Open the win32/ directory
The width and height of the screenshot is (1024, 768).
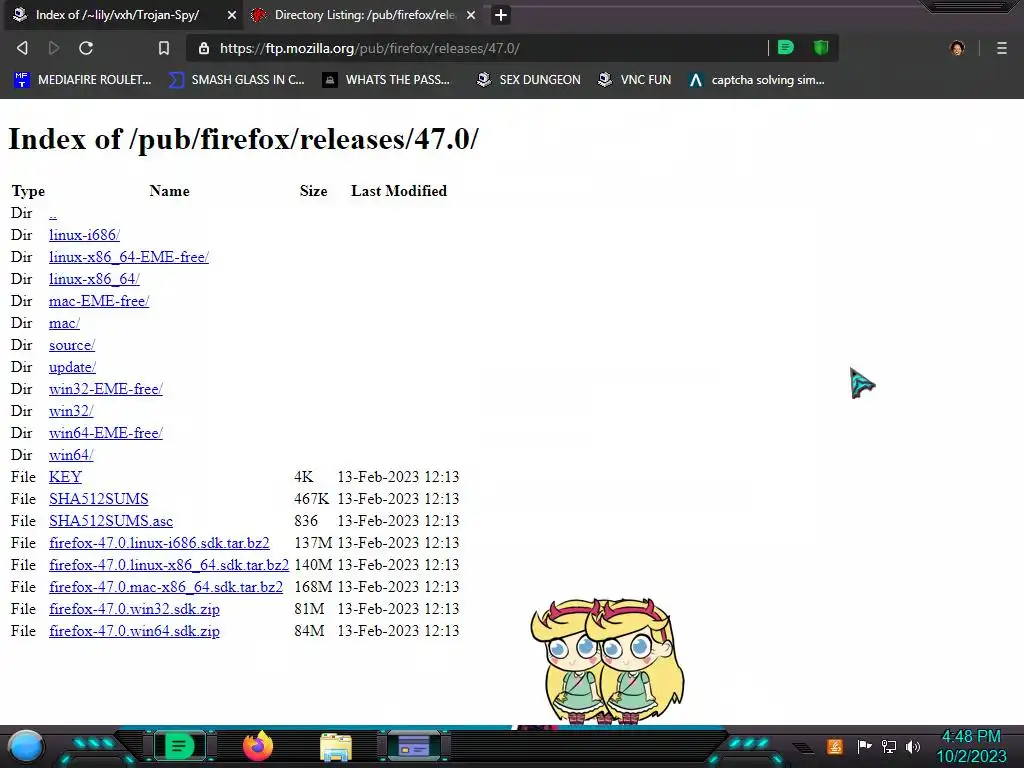(x=71, y=411)
